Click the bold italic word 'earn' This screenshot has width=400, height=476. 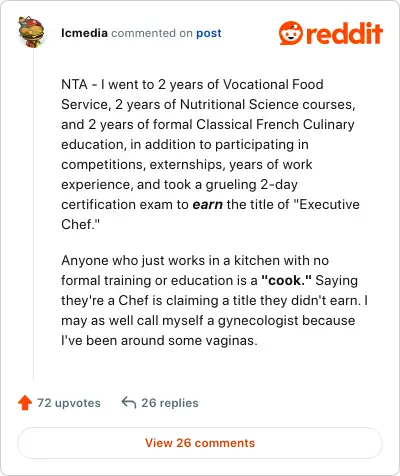[208, 204]
